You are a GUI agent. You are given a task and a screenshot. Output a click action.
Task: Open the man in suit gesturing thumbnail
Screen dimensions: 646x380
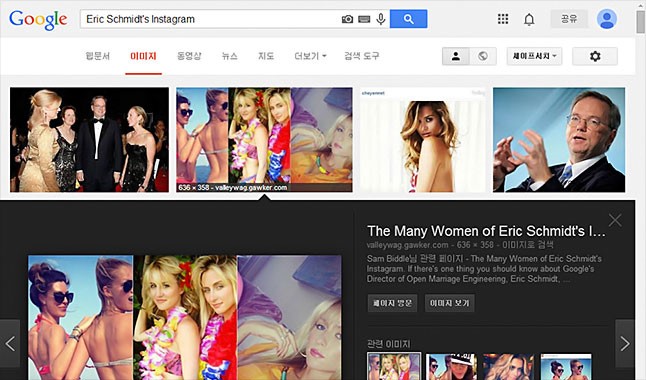(x=559, y=140)
